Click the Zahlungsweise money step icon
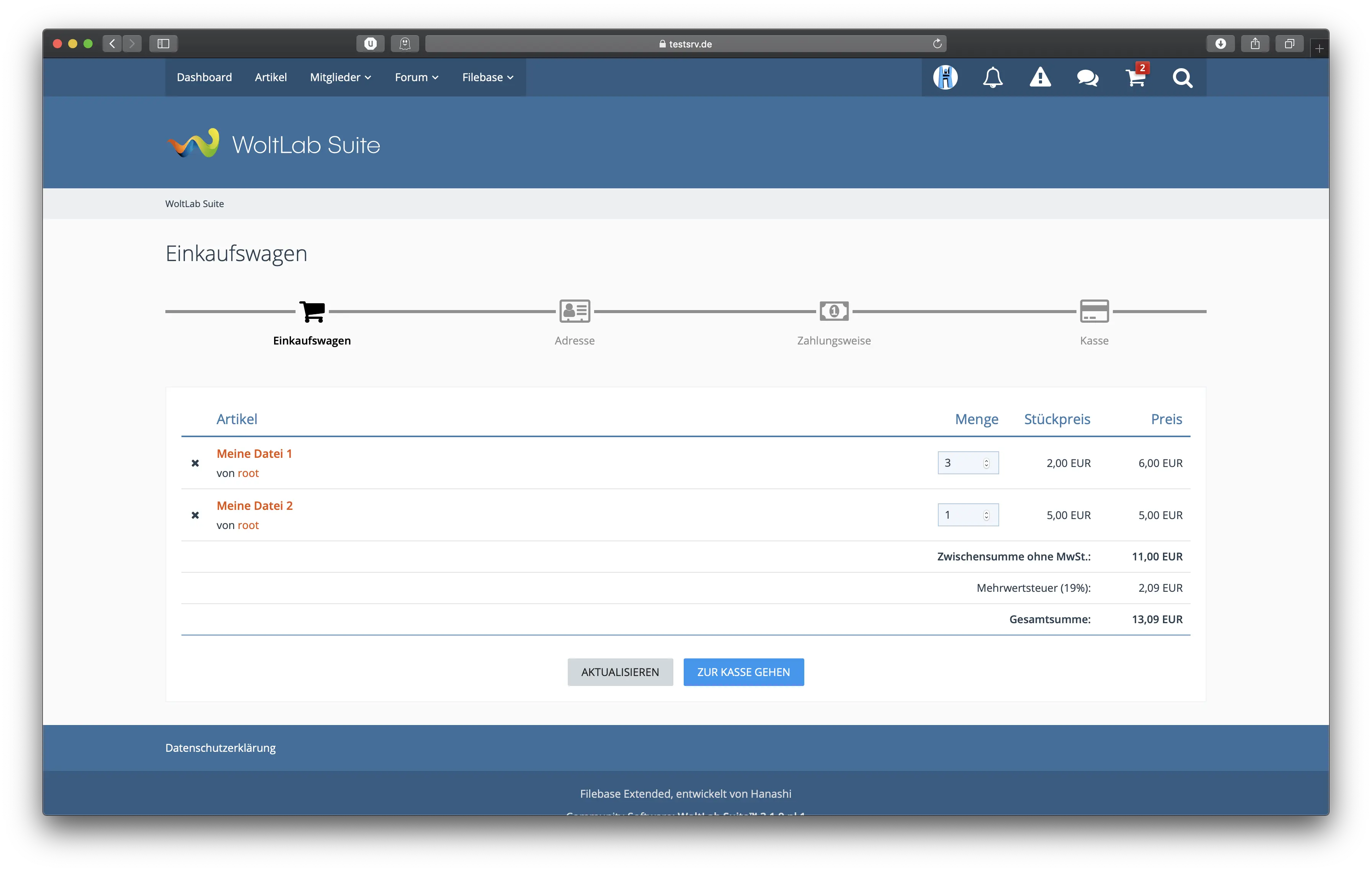The width and height of the screenshot is (1372, 872). (833, 311)
